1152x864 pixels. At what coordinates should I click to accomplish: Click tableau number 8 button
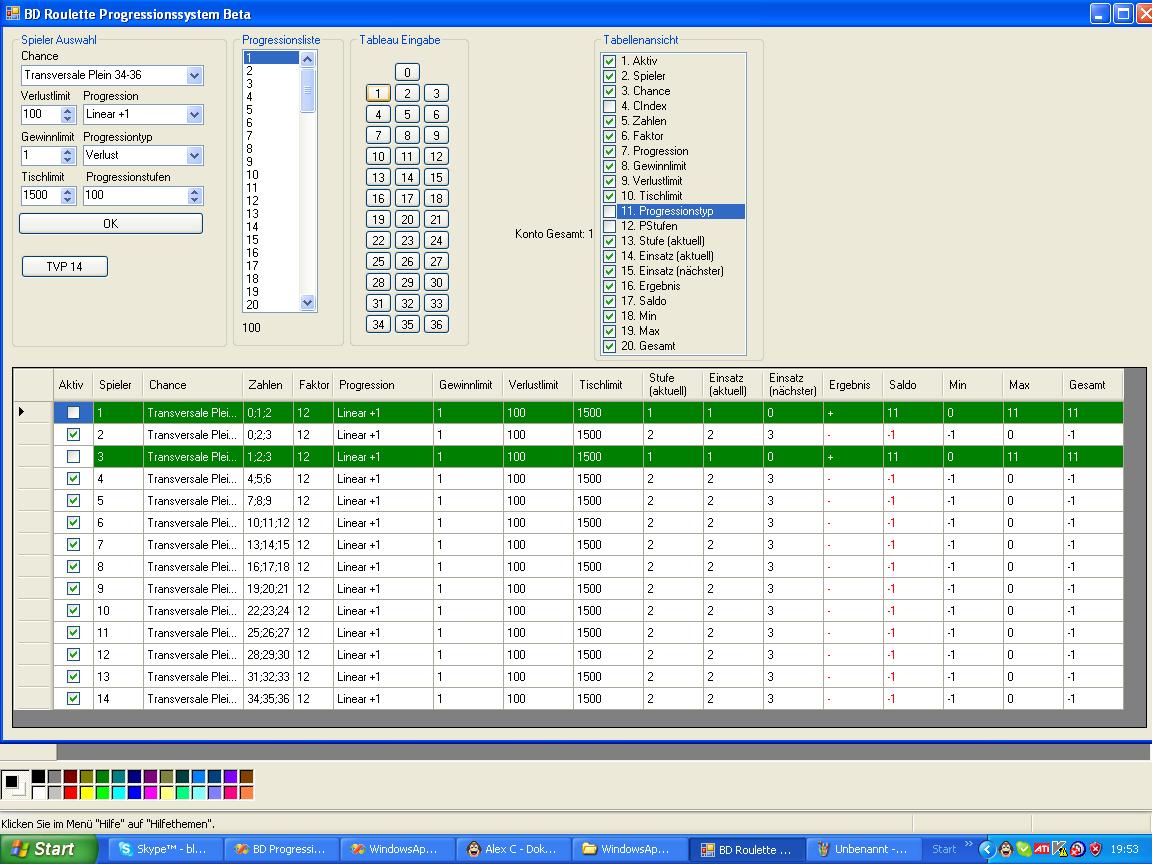point(407,135)
